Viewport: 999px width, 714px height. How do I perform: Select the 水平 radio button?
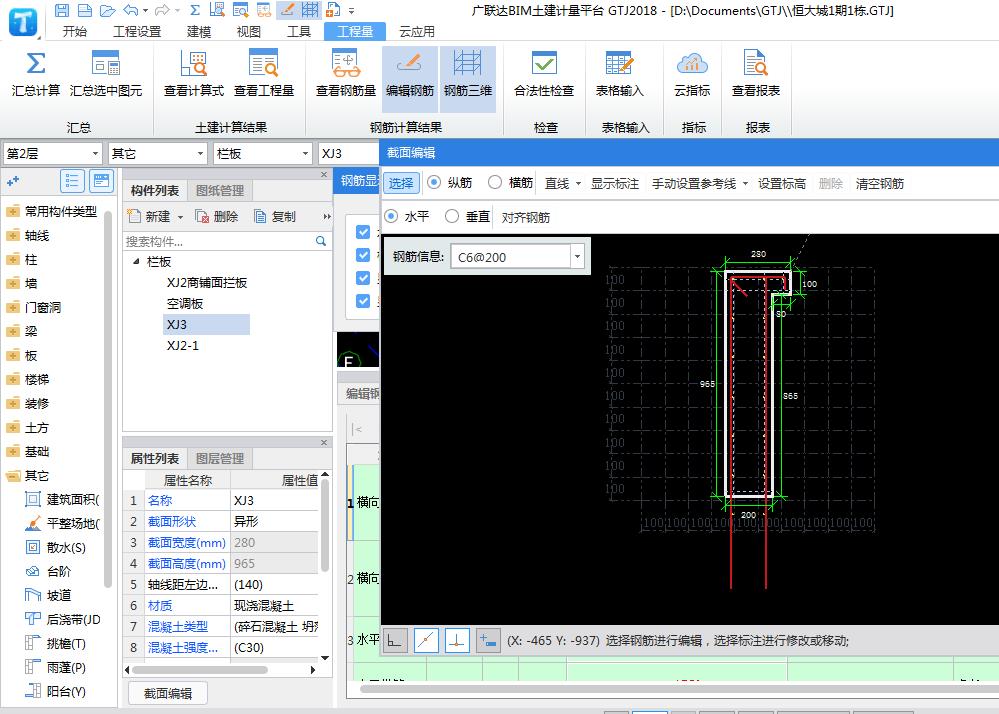[x=391, y=217]
